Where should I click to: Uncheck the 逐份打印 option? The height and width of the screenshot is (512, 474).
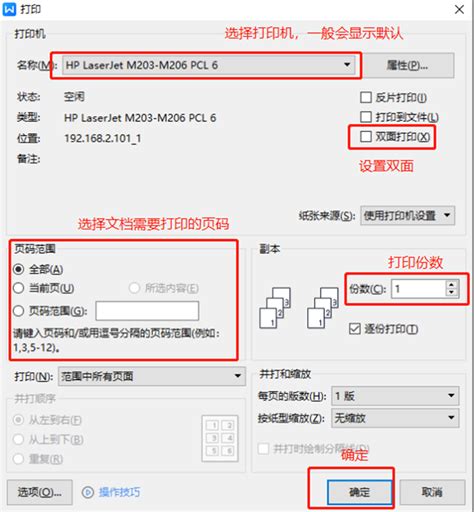coord(355,329)
